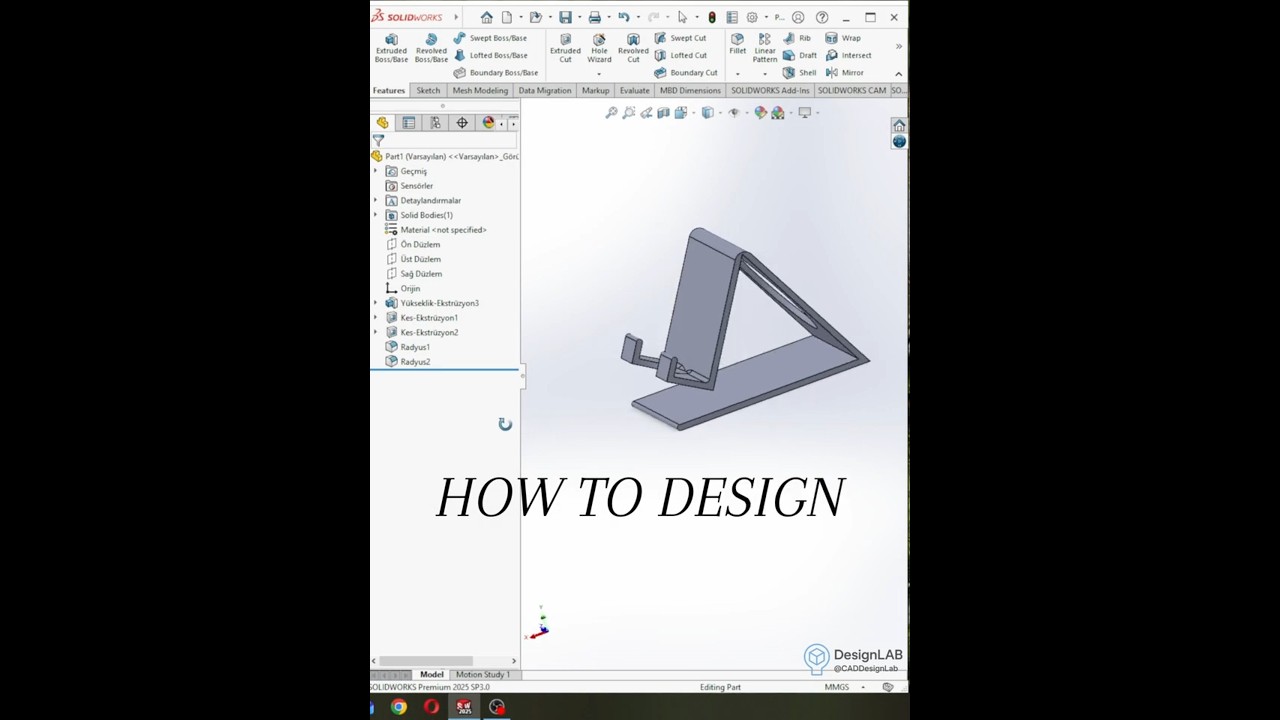Screen dimensions: 1280x720
Task: Open the SOLIDWORKS Add-Ins tab
Action: click(x=770, y=90)
